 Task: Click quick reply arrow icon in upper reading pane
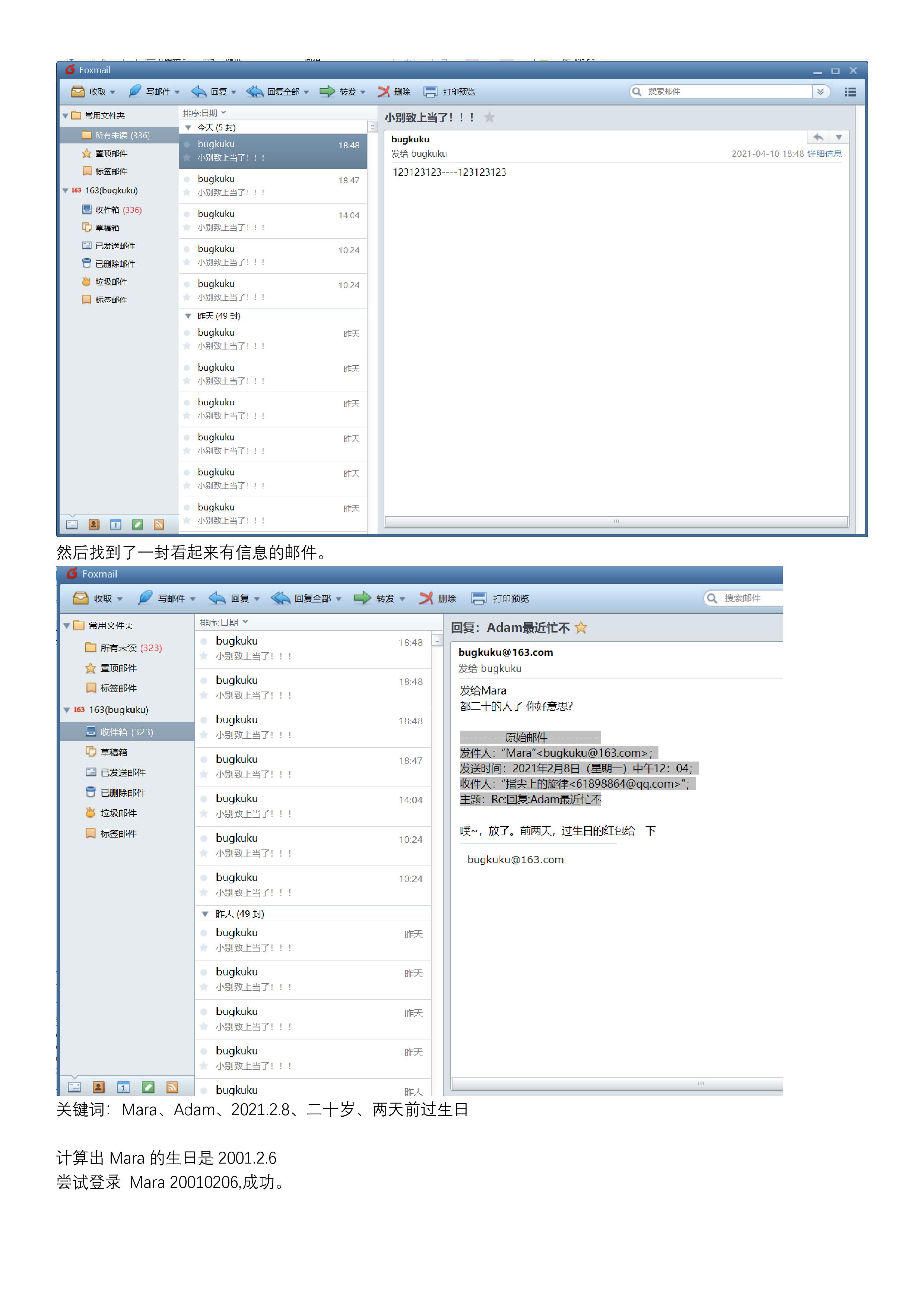[818, 137]
